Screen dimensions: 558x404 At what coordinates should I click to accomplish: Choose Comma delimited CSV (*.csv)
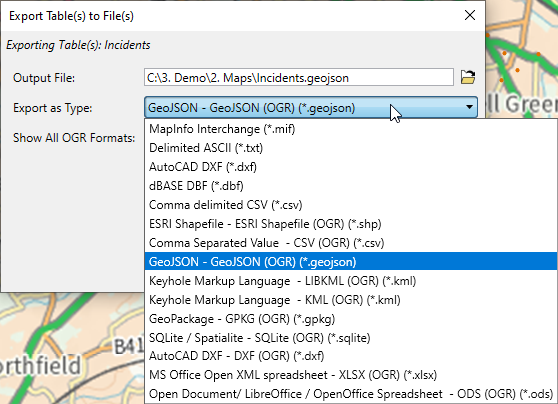pos(351,205)
